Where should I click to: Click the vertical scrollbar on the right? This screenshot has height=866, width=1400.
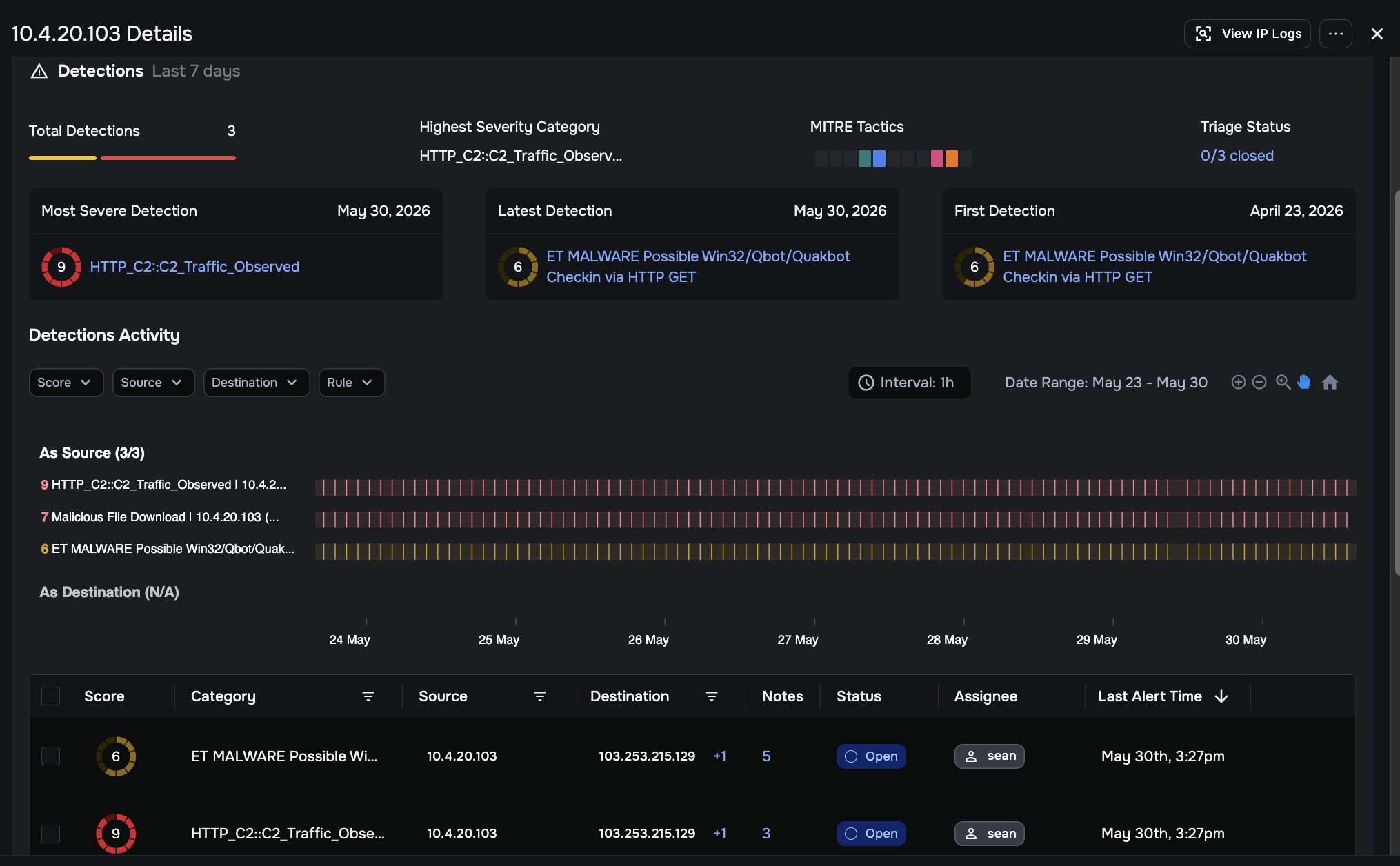pos(1396,383)
